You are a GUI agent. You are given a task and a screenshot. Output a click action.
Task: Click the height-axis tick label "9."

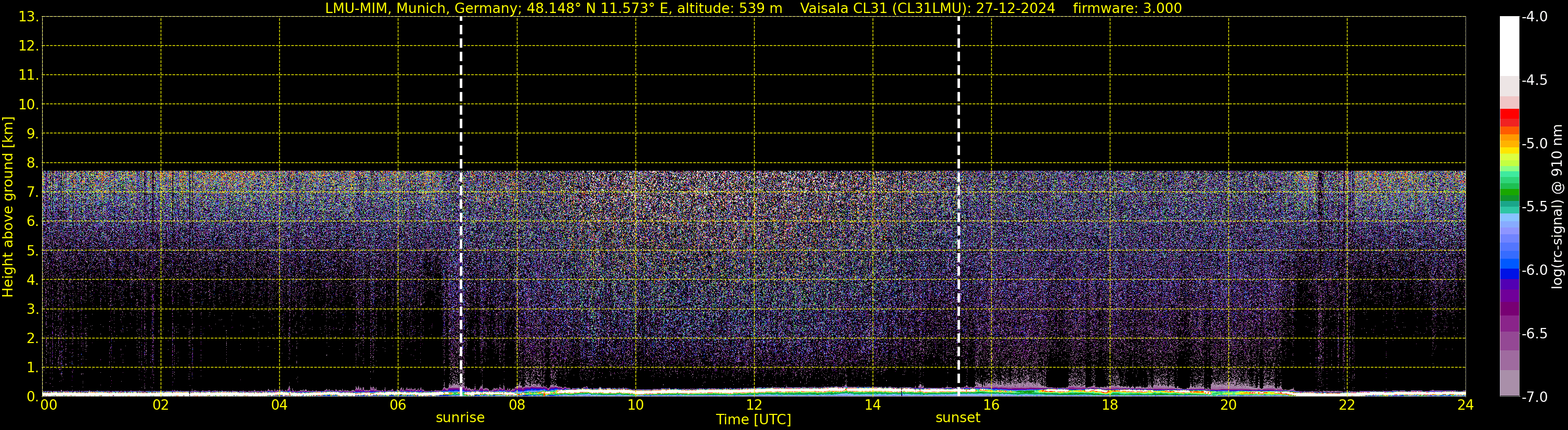[x=32, y=133]
